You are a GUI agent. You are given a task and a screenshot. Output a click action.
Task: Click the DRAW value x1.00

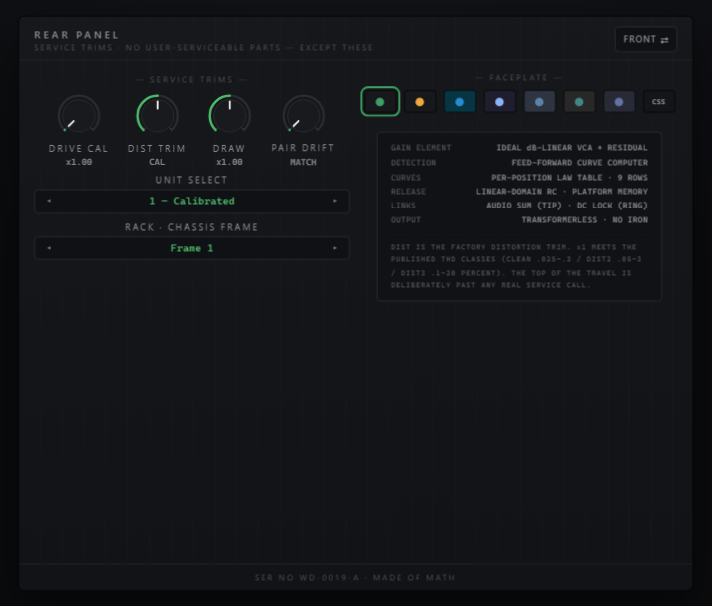[229, 162]
